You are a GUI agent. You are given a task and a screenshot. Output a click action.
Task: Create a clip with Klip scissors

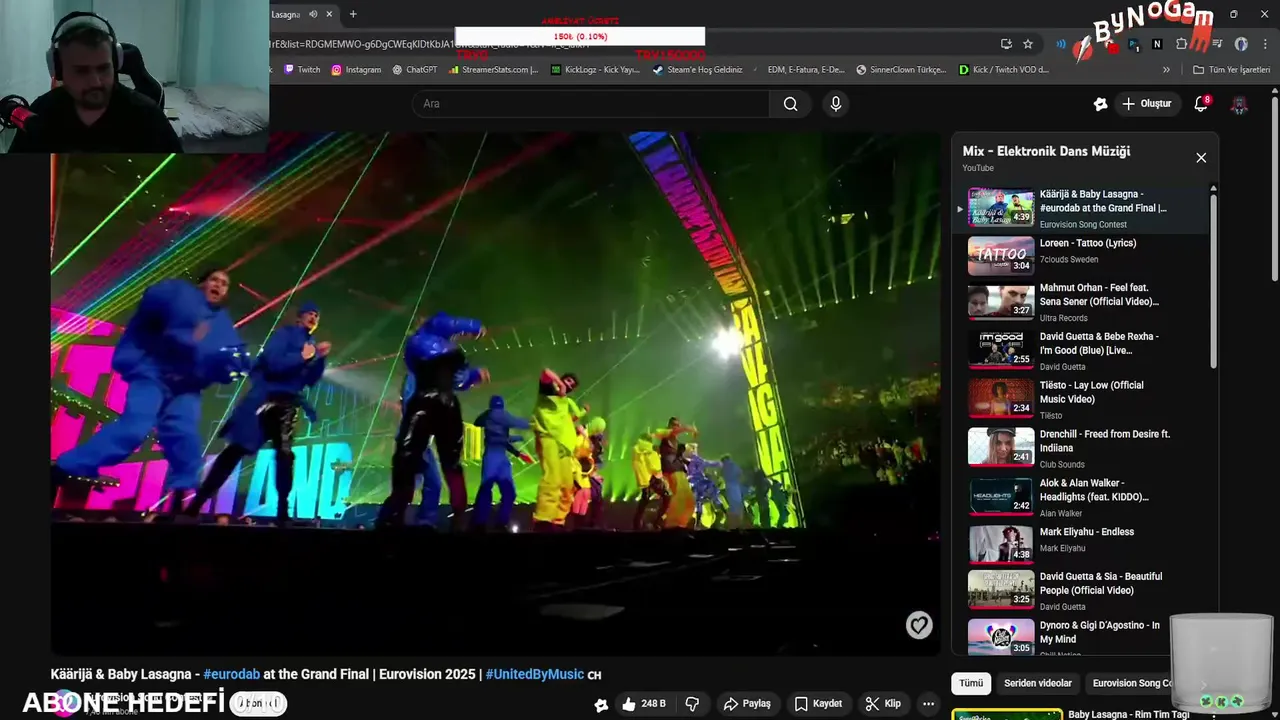[883, 704]
